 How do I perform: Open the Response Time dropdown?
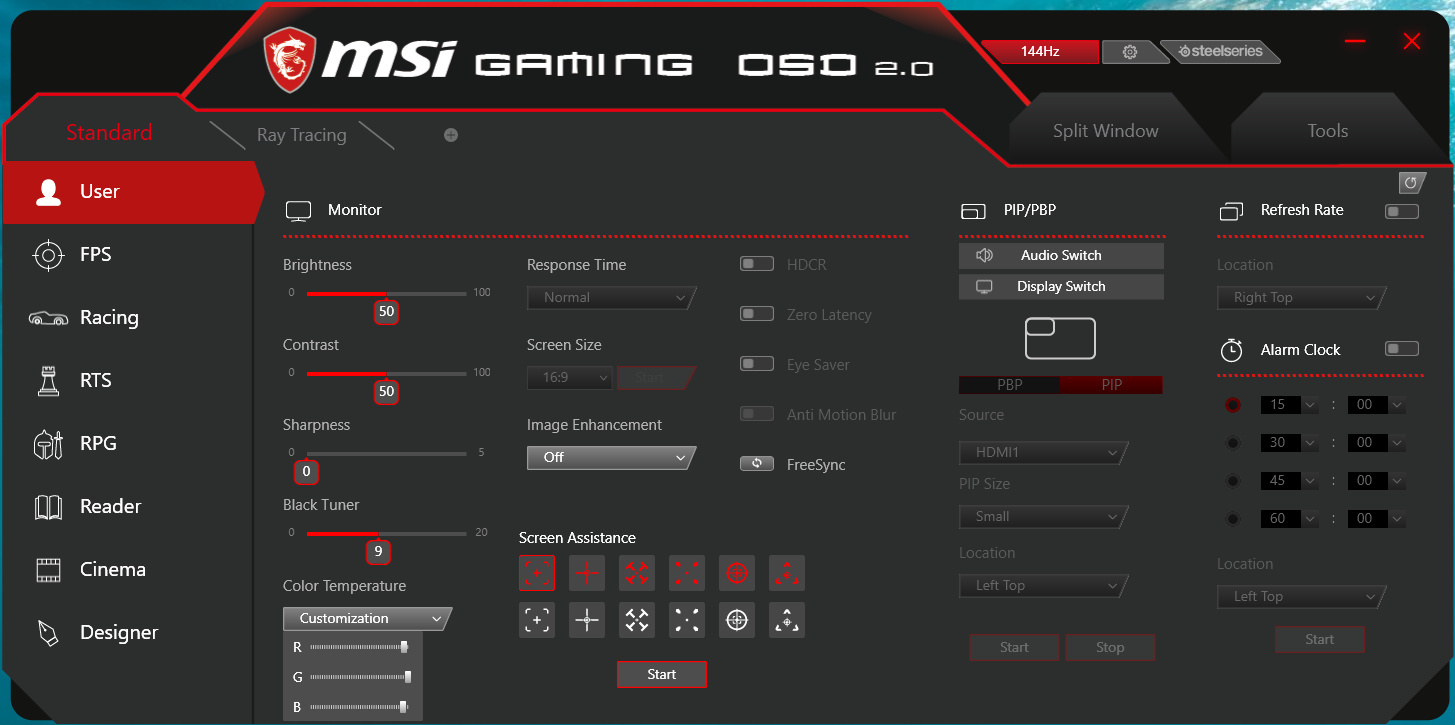(611, 298)
